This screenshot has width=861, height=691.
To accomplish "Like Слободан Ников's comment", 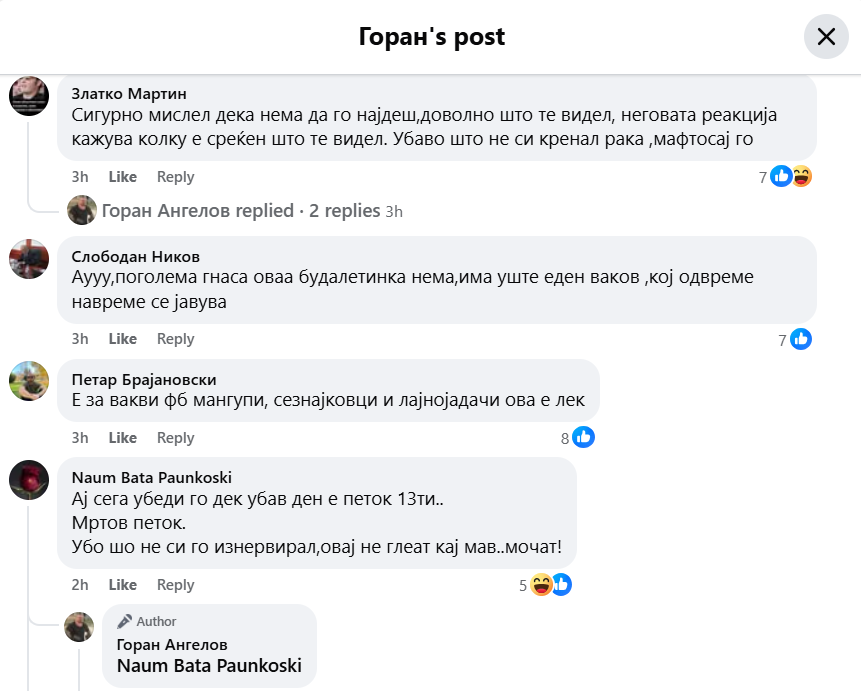I will pyautogui.click(x=123, y=339).
